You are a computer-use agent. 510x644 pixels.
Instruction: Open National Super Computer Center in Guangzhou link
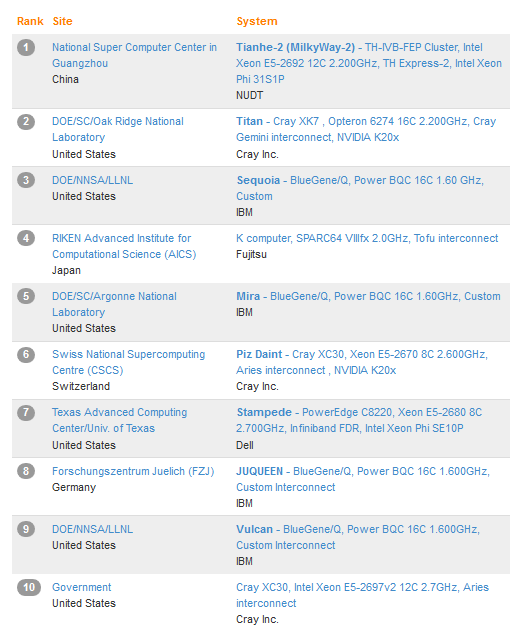[x=134, y=55]
